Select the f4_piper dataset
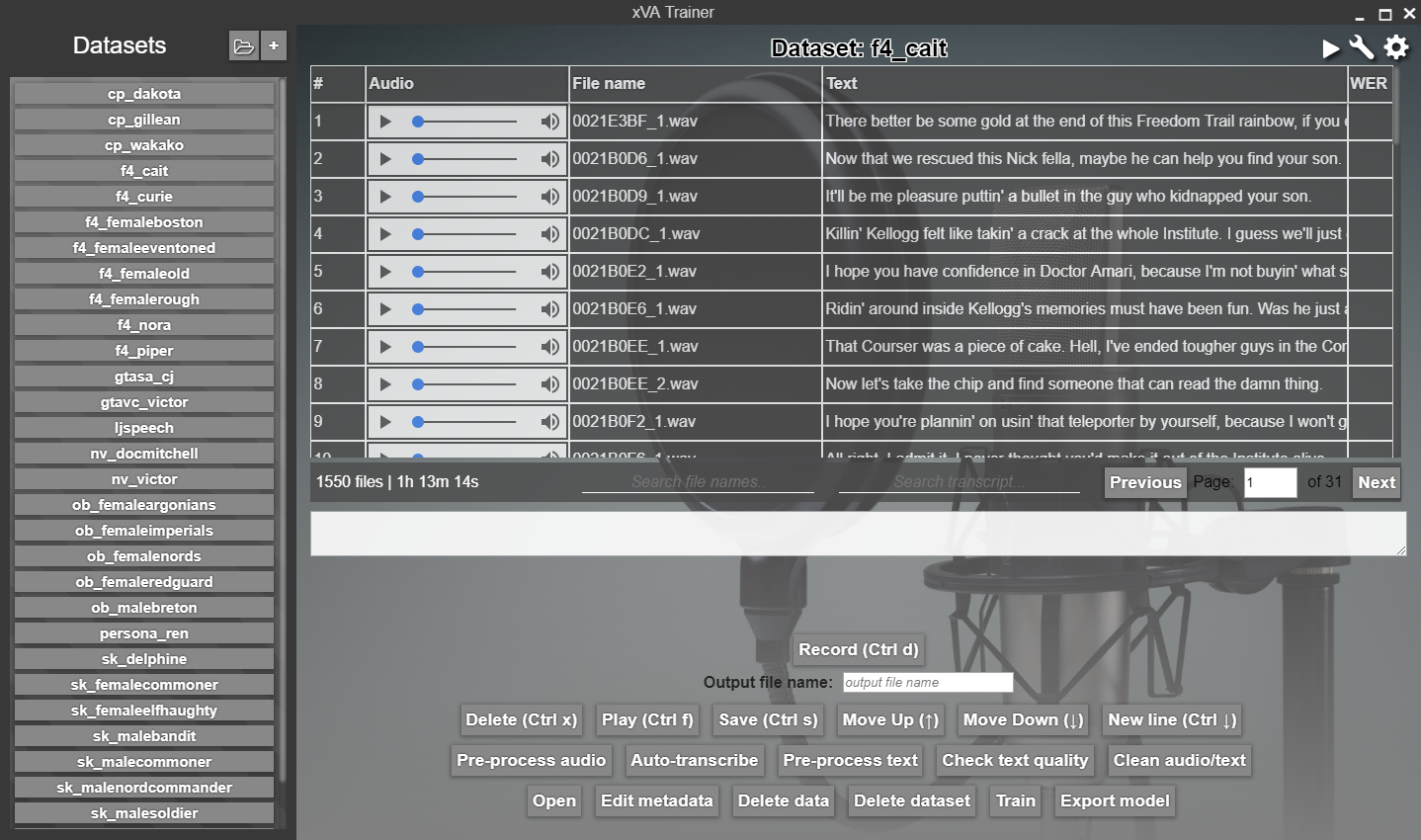This screenshot has height=840, width=1421. pyautogui.click(x=144, y=351)
